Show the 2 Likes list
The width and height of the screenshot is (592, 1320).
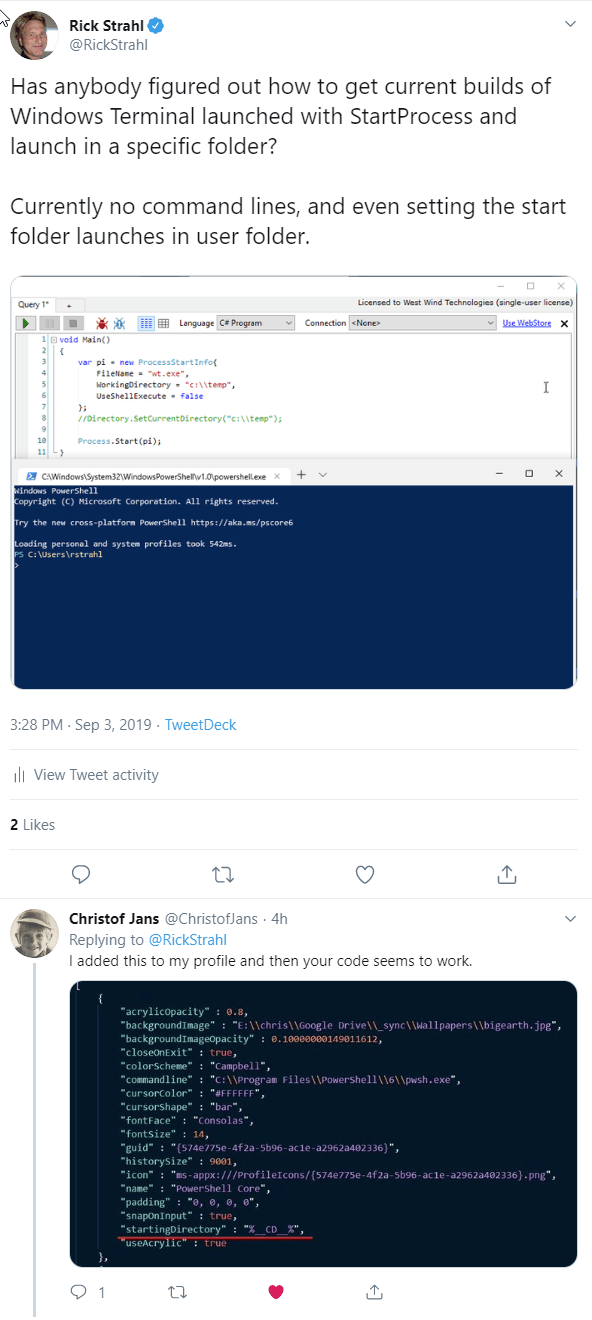32,824
